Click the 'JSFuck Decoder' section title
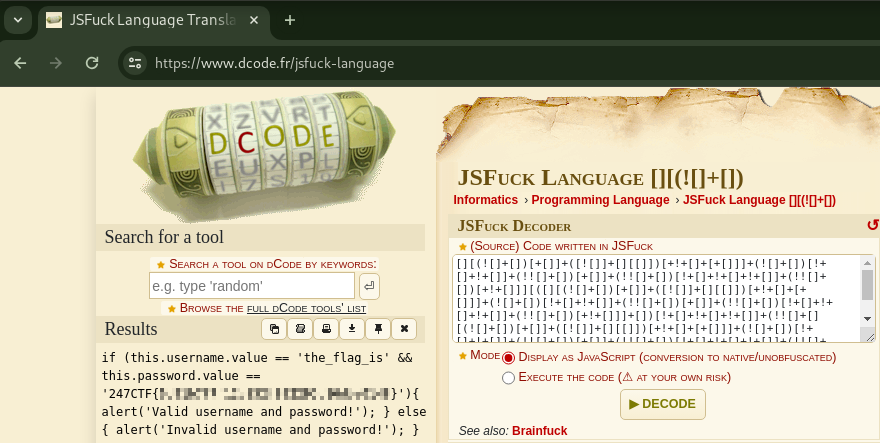880x443 pixels. click(x=514, y=226)
